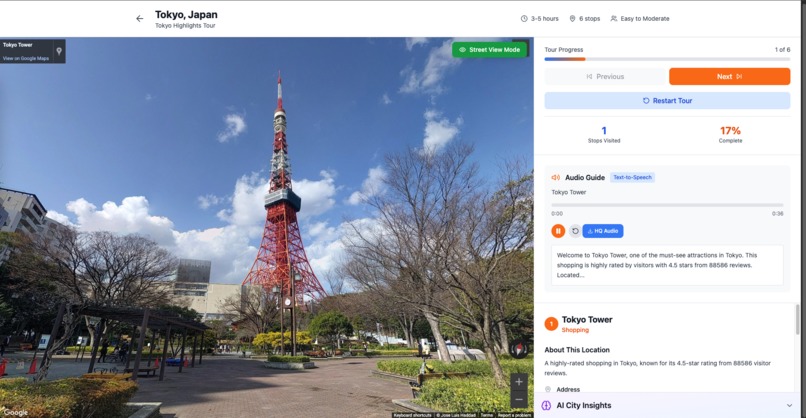
Task: Click the Tokyo Highlights Tour subtitle
Action: point(185,26)
